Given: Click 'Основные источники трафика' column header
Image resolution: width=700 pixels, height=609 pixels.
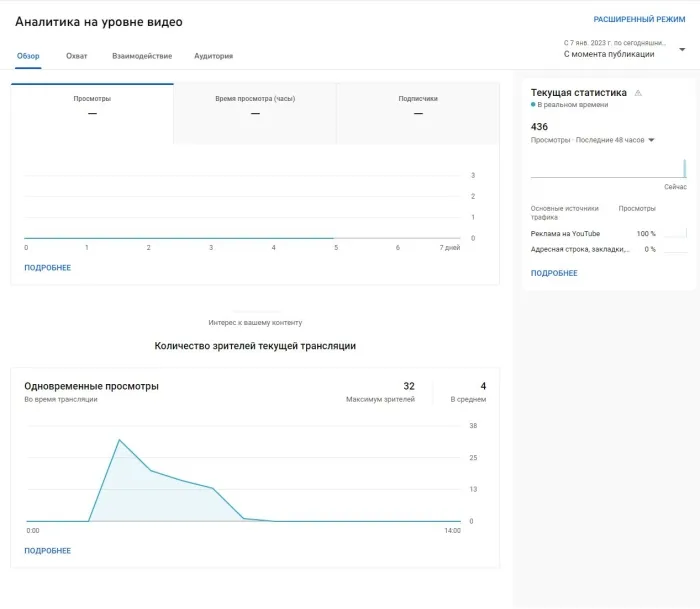Looking at the screenshot, I should 564,213.
